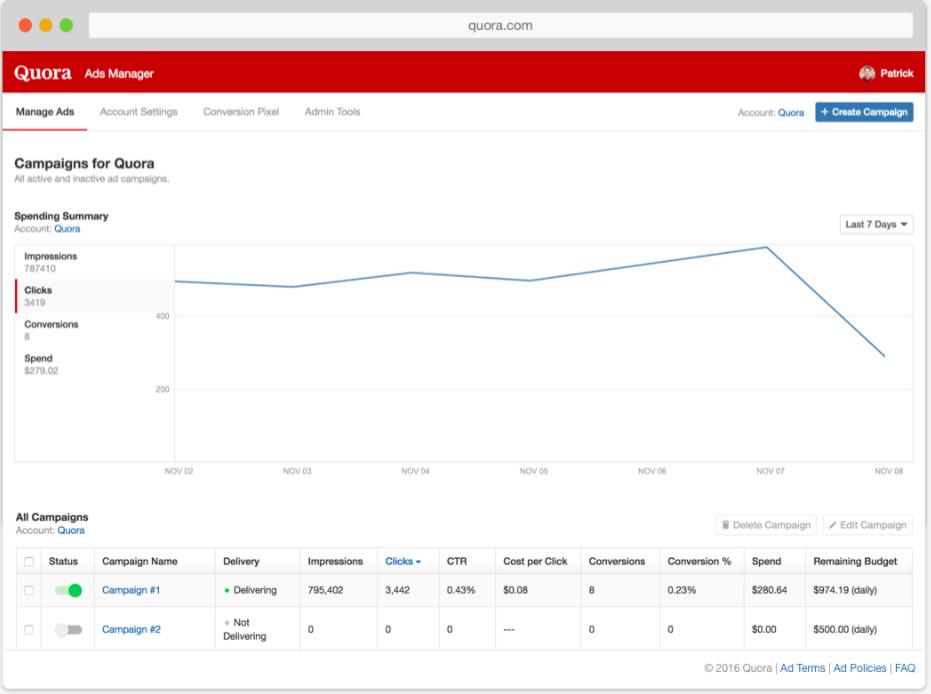
Task: Click the yellow minimize window dot
Action: (x=46, y=25)
